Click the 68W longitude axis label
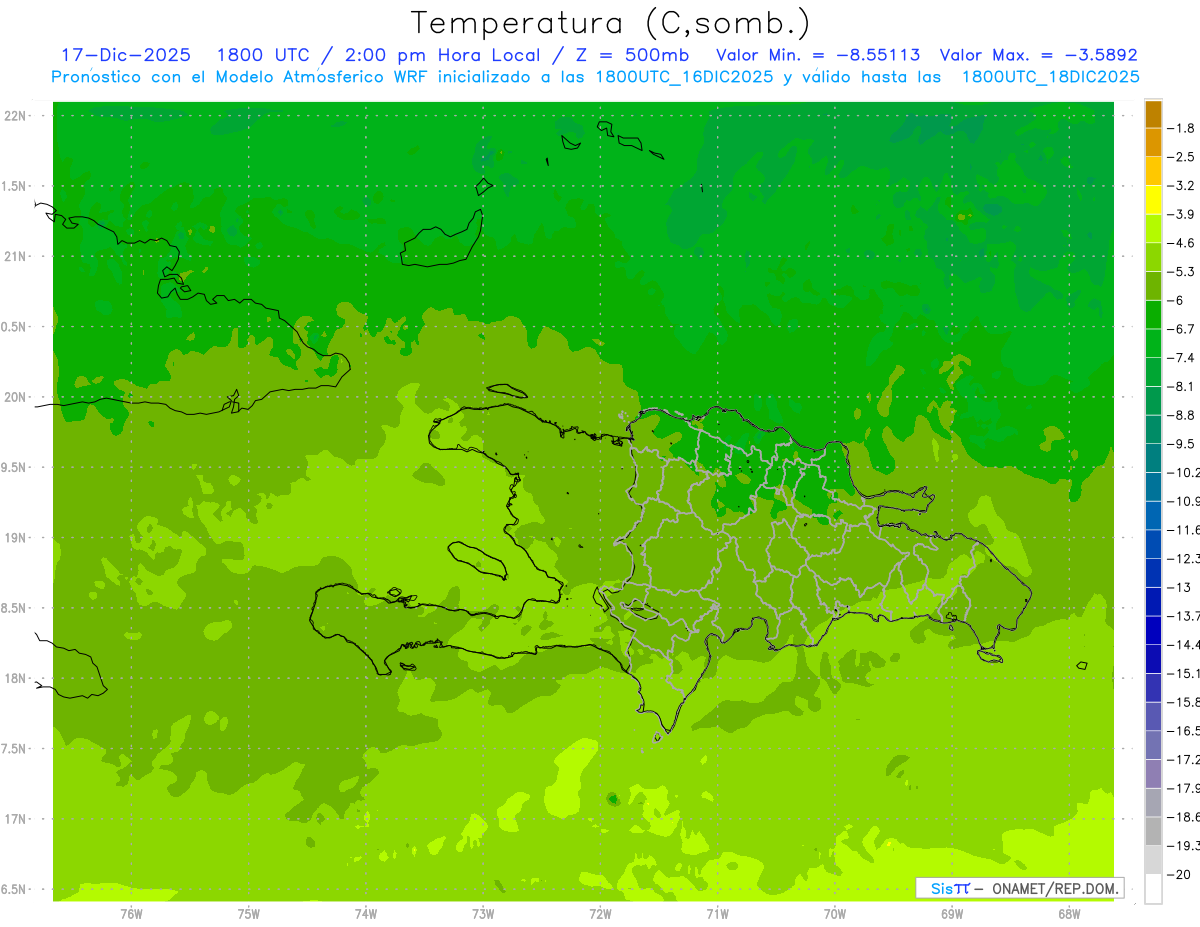 [1069, 913]
